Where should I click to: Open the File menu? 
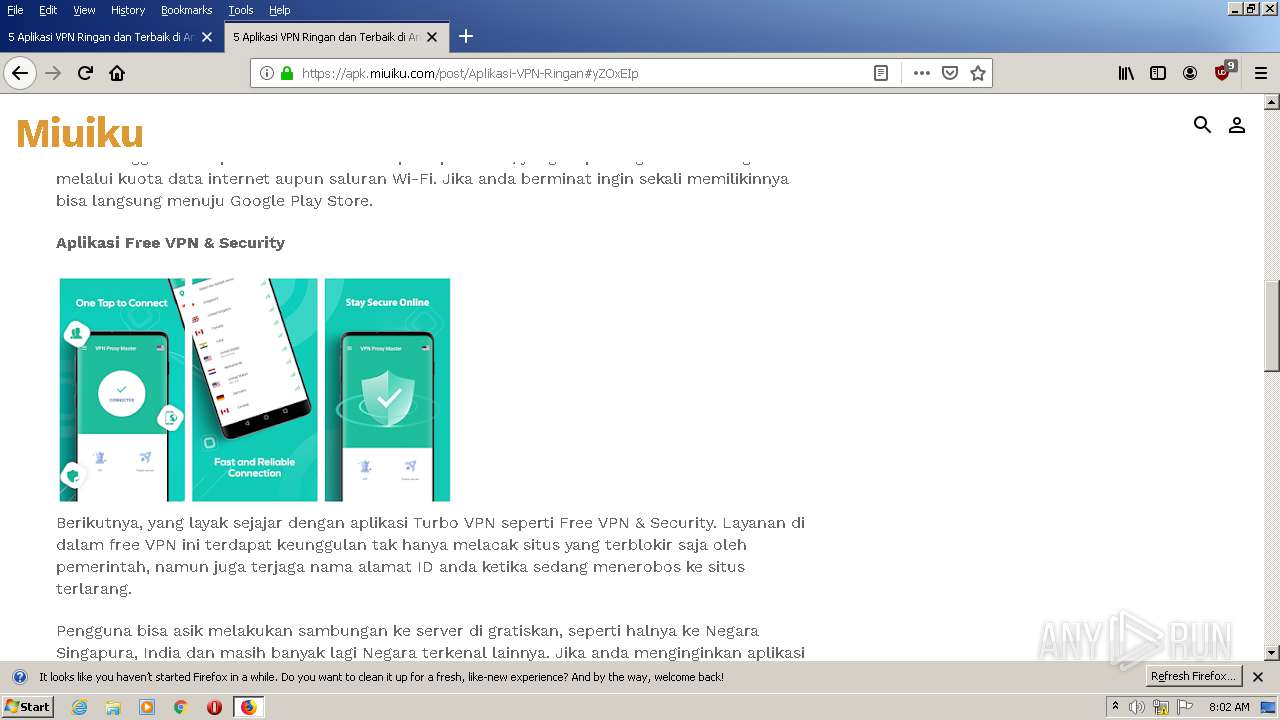pyautogui.click(x=15, y=10)
